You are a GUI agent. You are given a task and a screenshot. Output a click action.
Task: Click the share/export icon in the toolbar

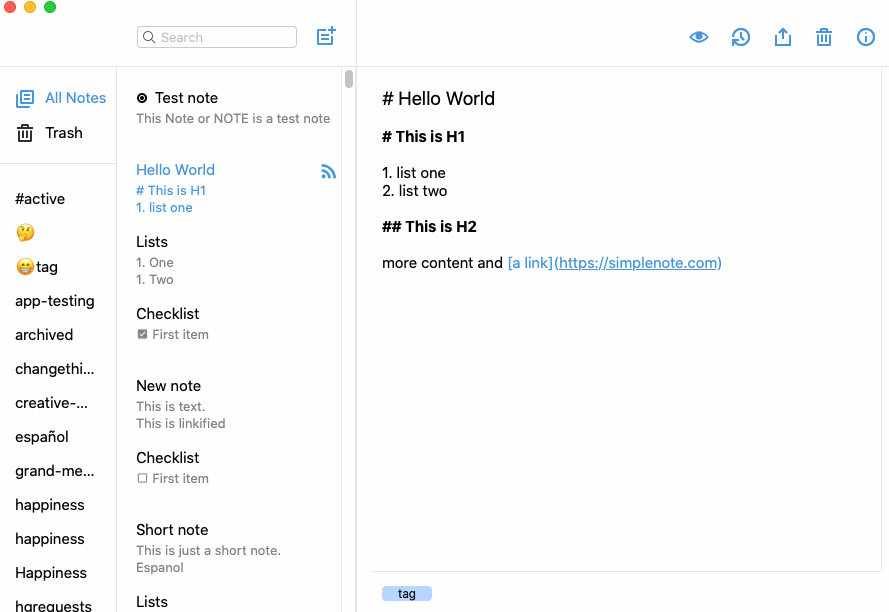[x=783, y=36]
